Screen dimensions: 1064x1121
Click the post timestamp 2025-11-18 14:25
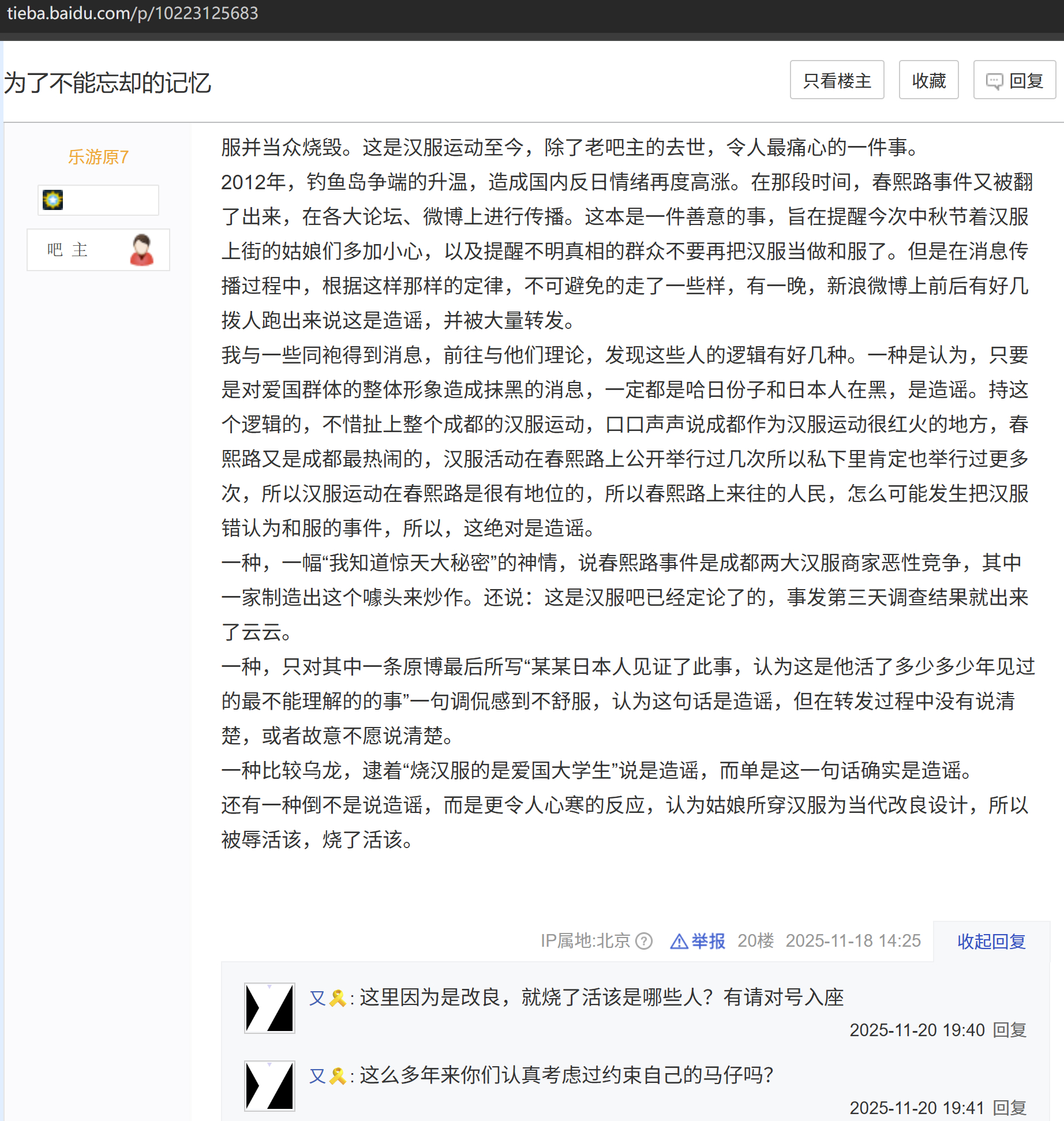pyautogui.click(x=853, y=941)
